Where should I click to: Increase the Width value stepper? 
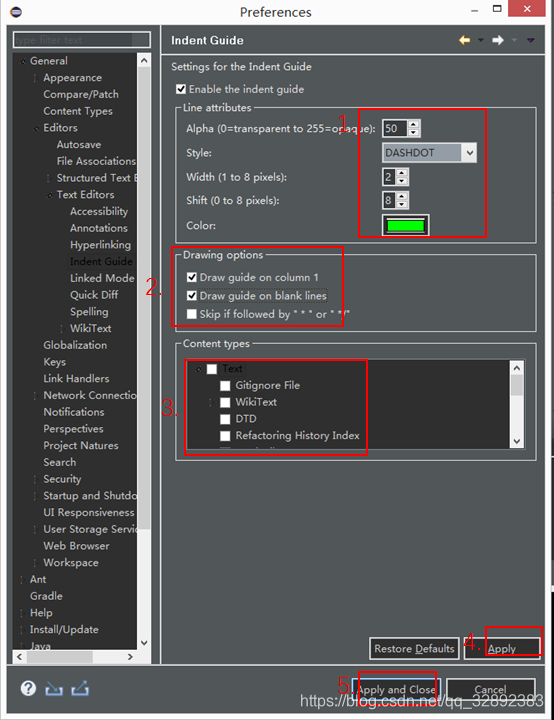tap(402, 173)
